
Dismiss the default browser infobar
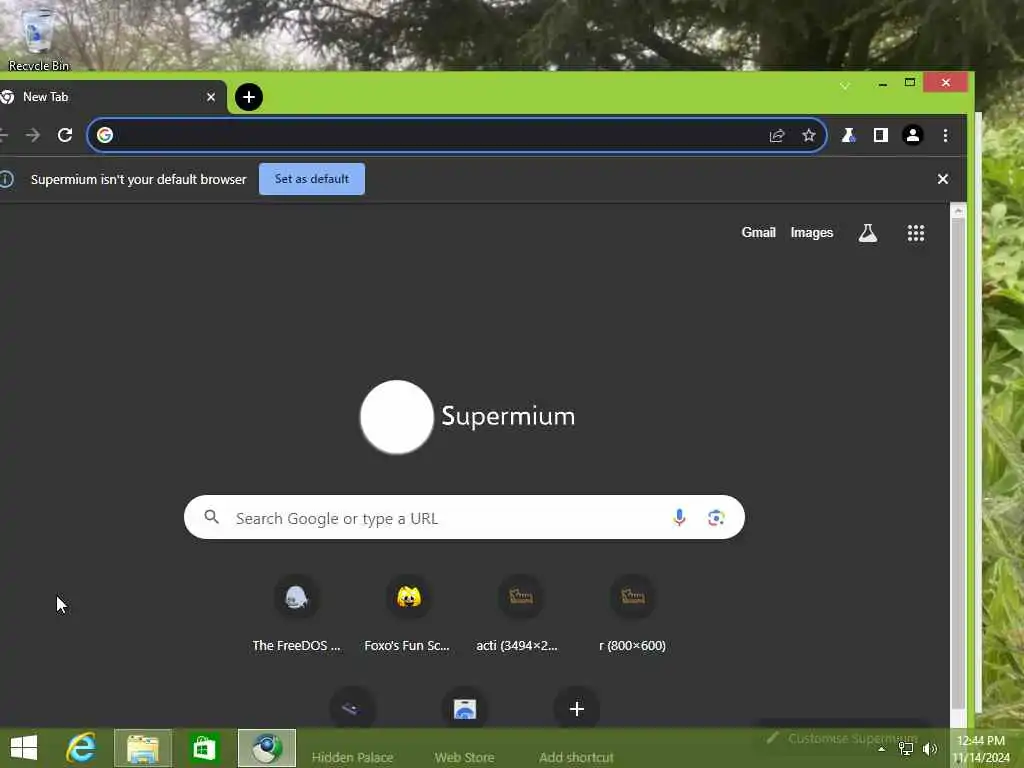click(x=942, y=179)
